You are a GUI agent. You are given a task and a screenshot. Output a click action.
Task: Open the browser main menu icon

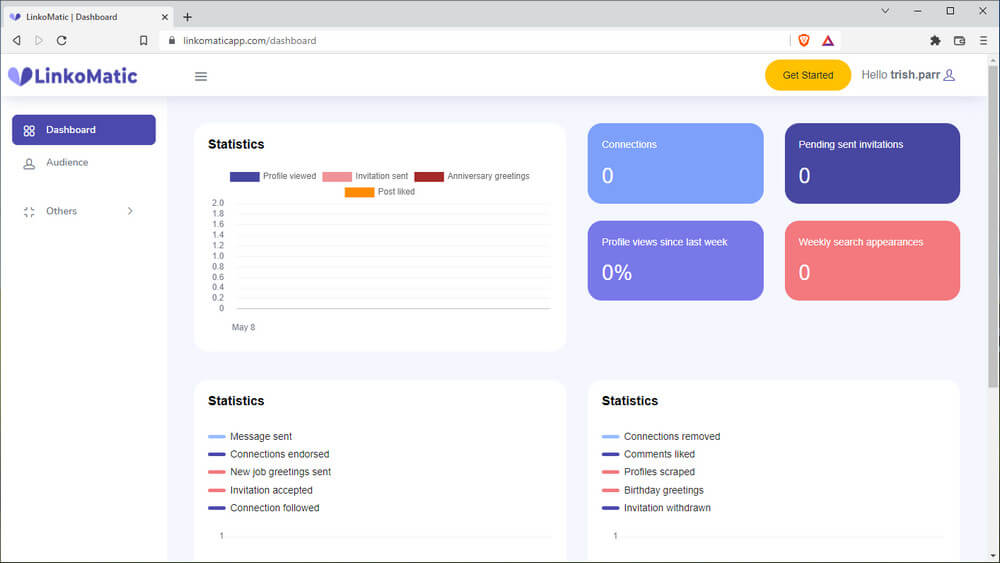[x=983, y=41]
